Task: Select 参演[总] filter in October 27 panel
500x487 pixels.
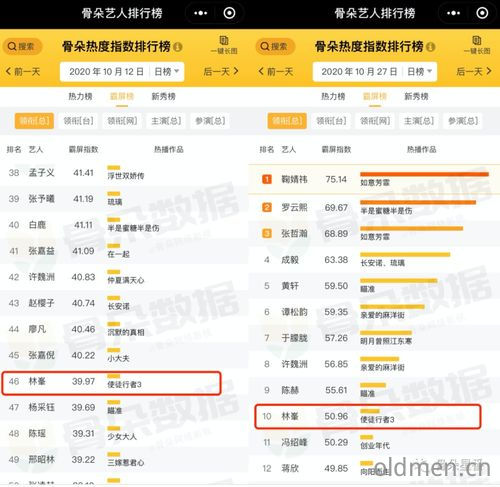Action: 463,121
